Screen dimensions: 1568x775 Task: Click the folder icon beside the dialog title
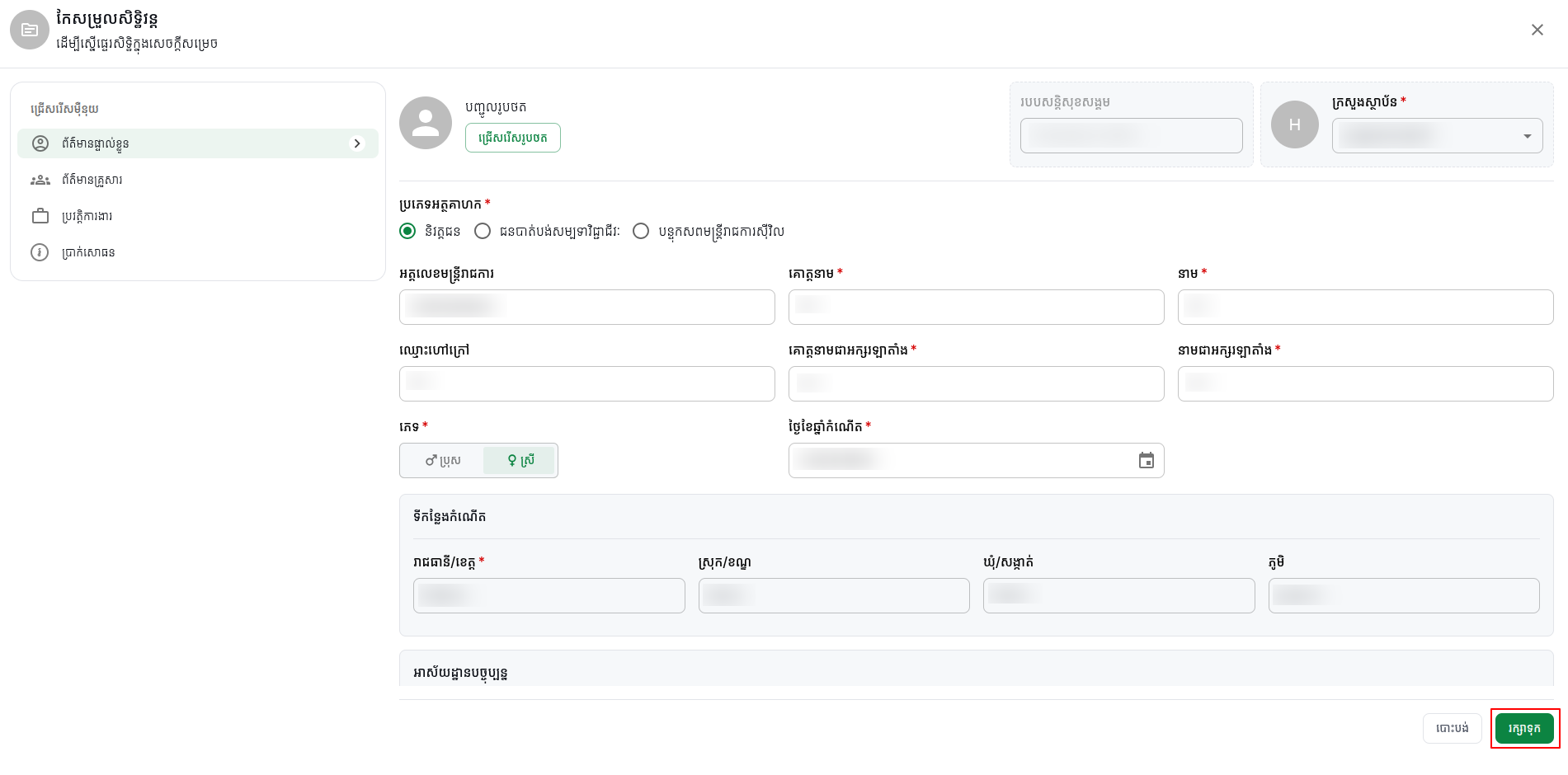pyautogui.click(x=30, y=30)
